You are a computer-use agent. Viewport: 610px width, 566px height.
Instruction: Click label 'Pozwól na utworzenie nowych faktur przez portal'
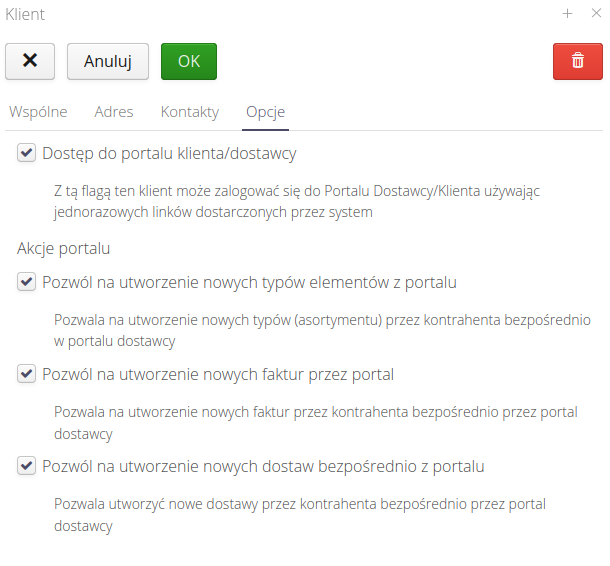click(x=218, y=374)
